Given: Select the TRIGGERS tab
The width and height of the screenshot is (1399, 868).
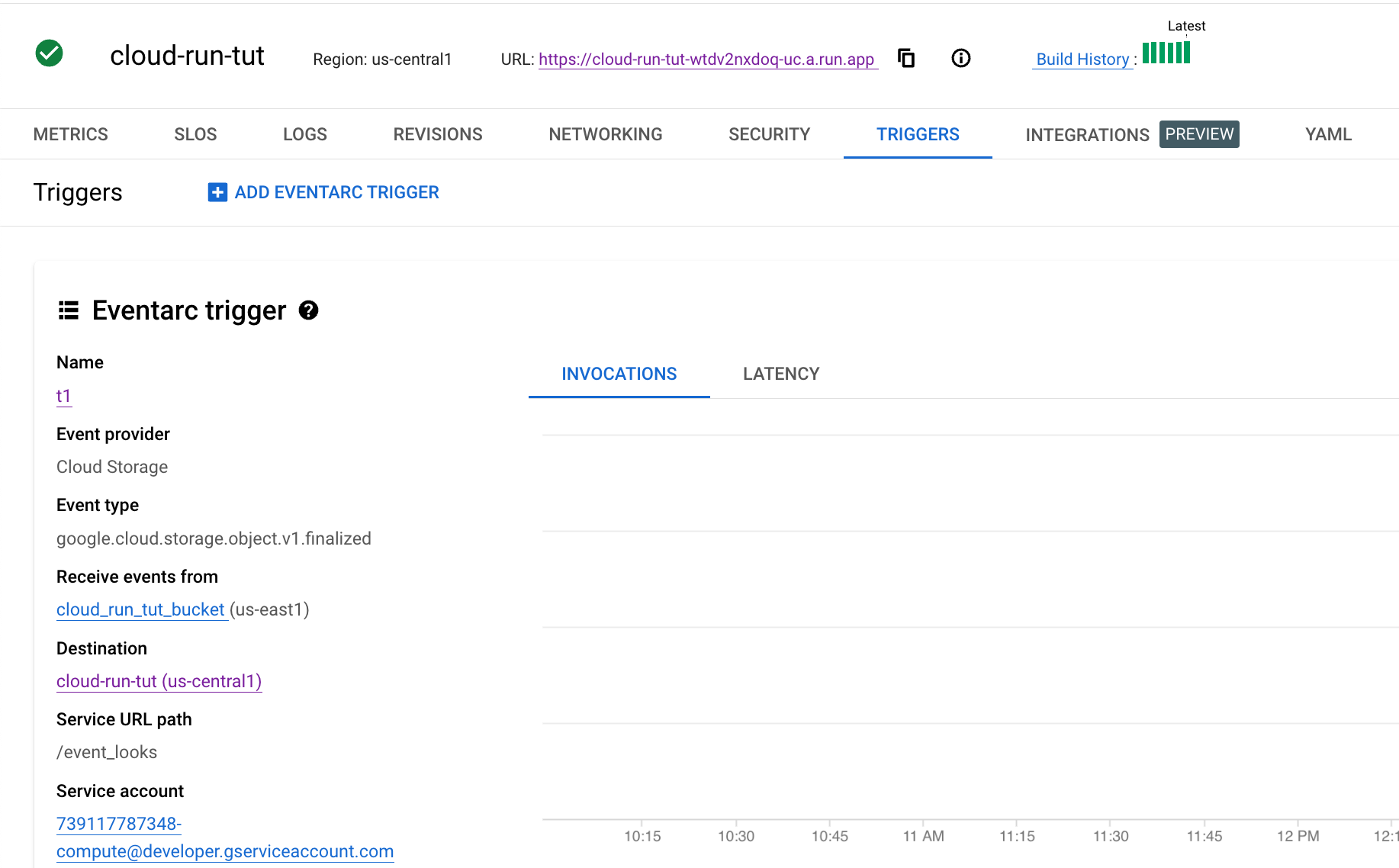Looking at the screenshot, I should (x=918, y=134).
